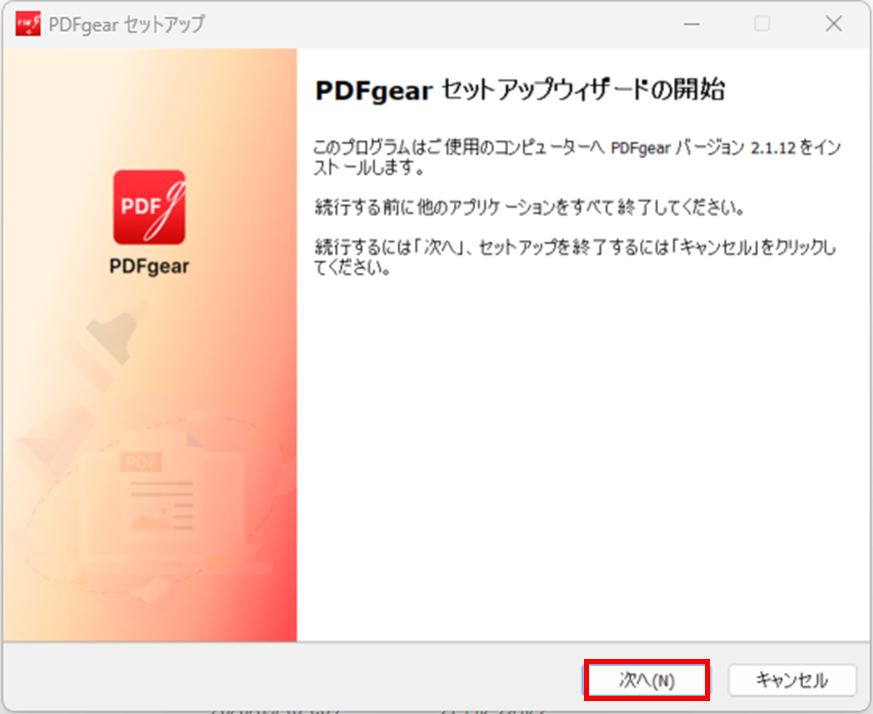Click the 次へ(N) button to continue
Viewport: 873px width, 714px height.
(646, 680)
